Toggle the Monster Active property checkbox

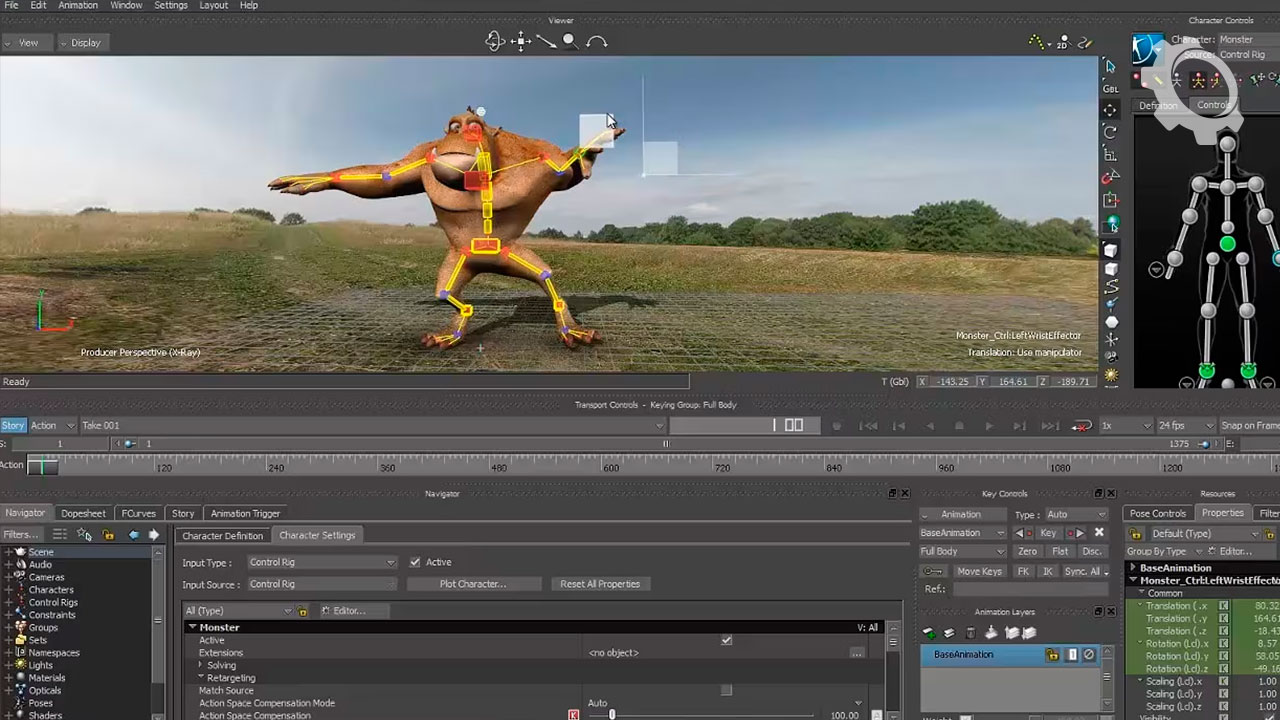[726, 640]
